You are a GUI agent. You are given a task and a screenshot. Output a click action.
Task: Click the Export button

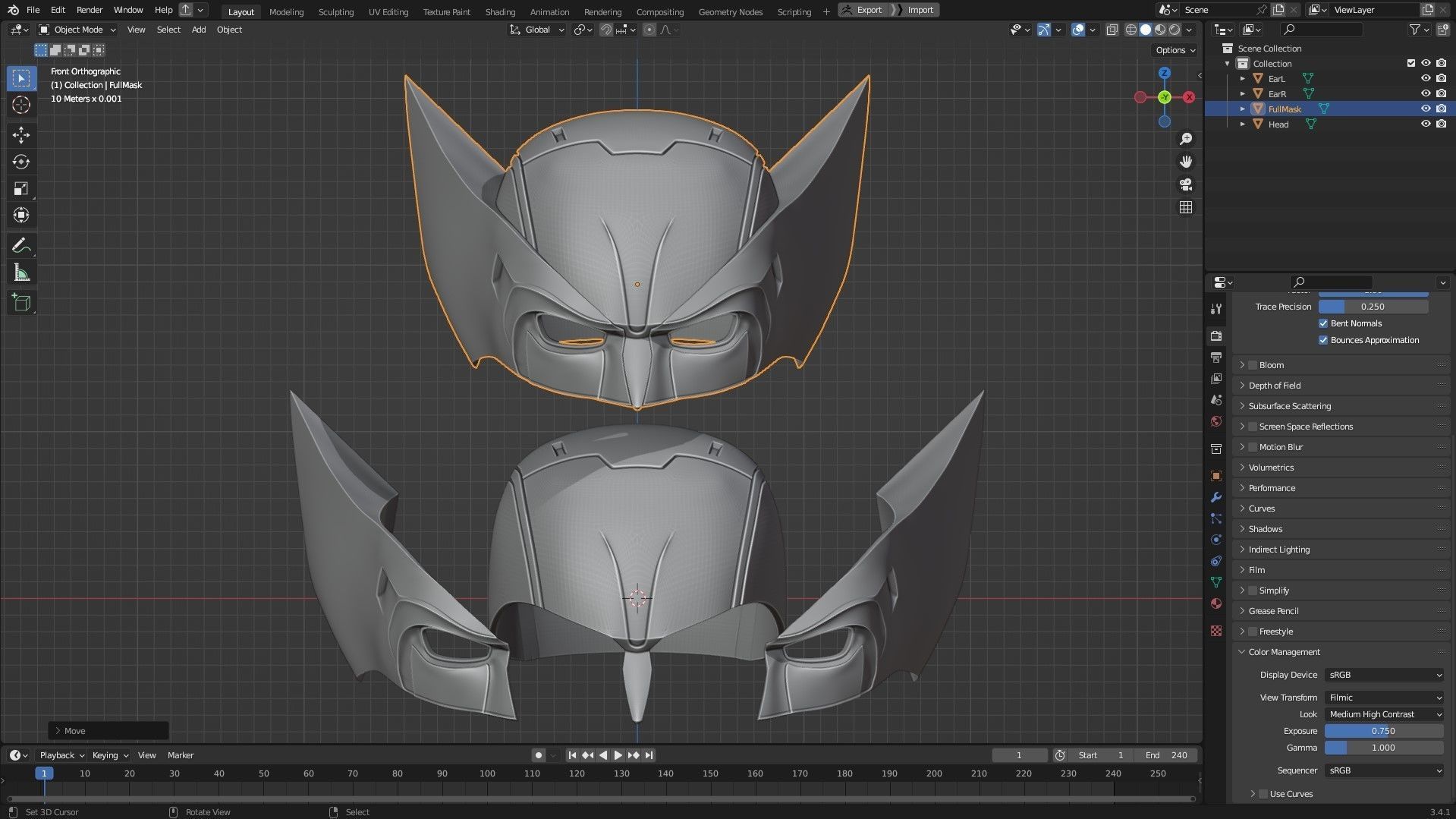click(863, 10)
